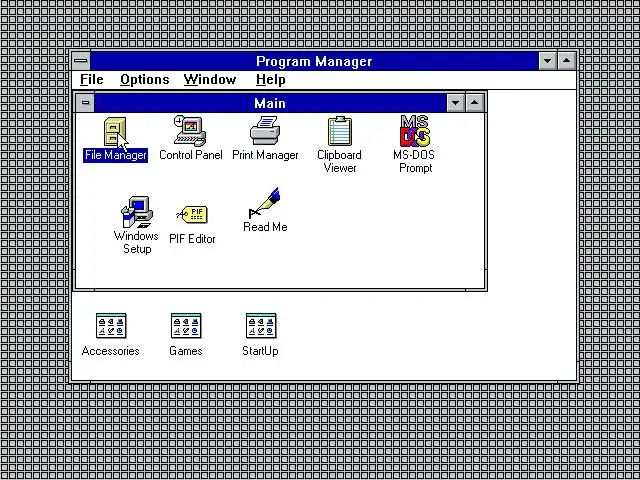Screen dimensions: 640x480
Task: Select the Clipboard Viewer icon
Action: tap(340, 131)
